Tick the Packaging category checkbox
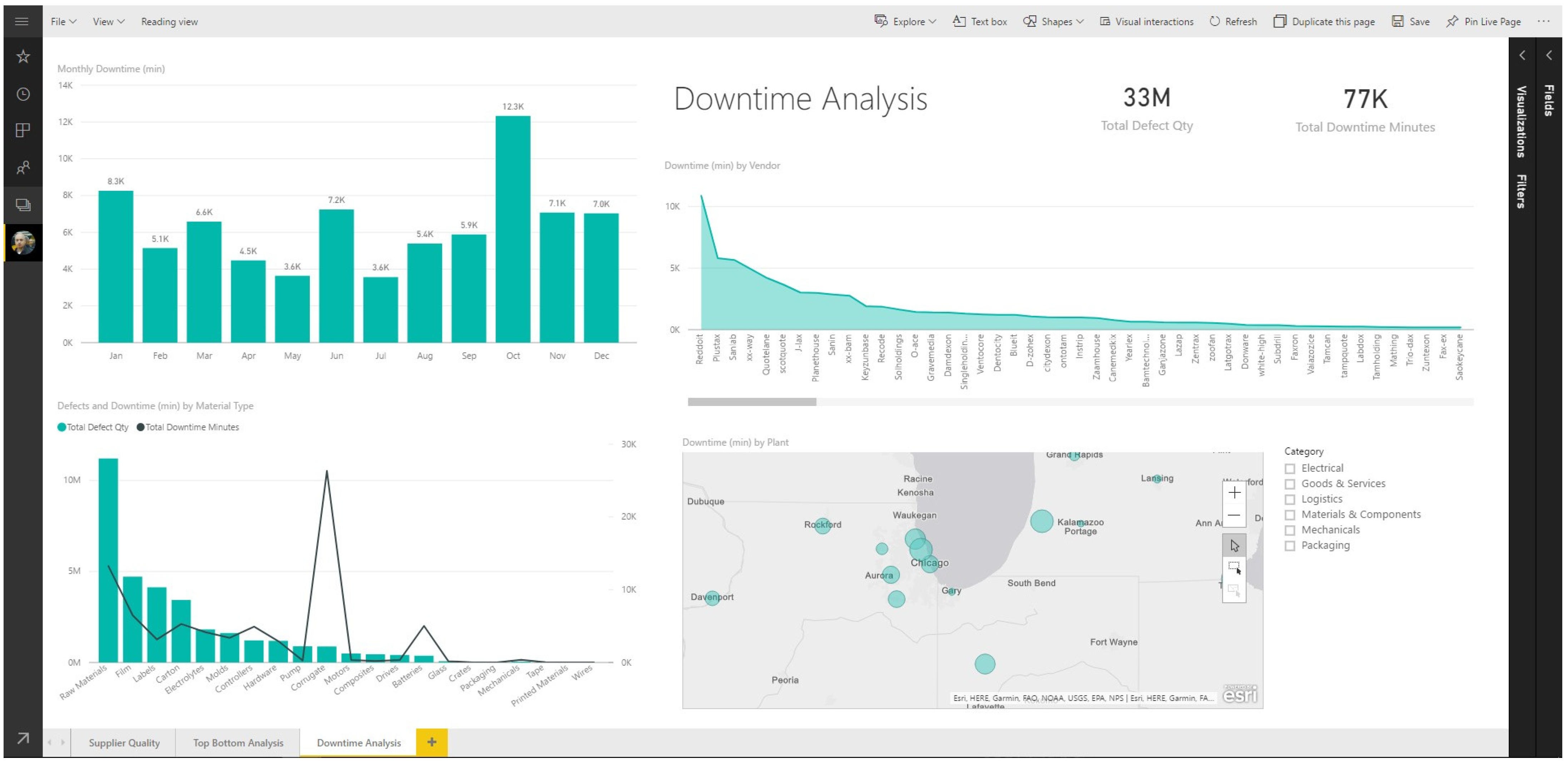This screenshot has height=764, width=1568. pos(1289,546)
